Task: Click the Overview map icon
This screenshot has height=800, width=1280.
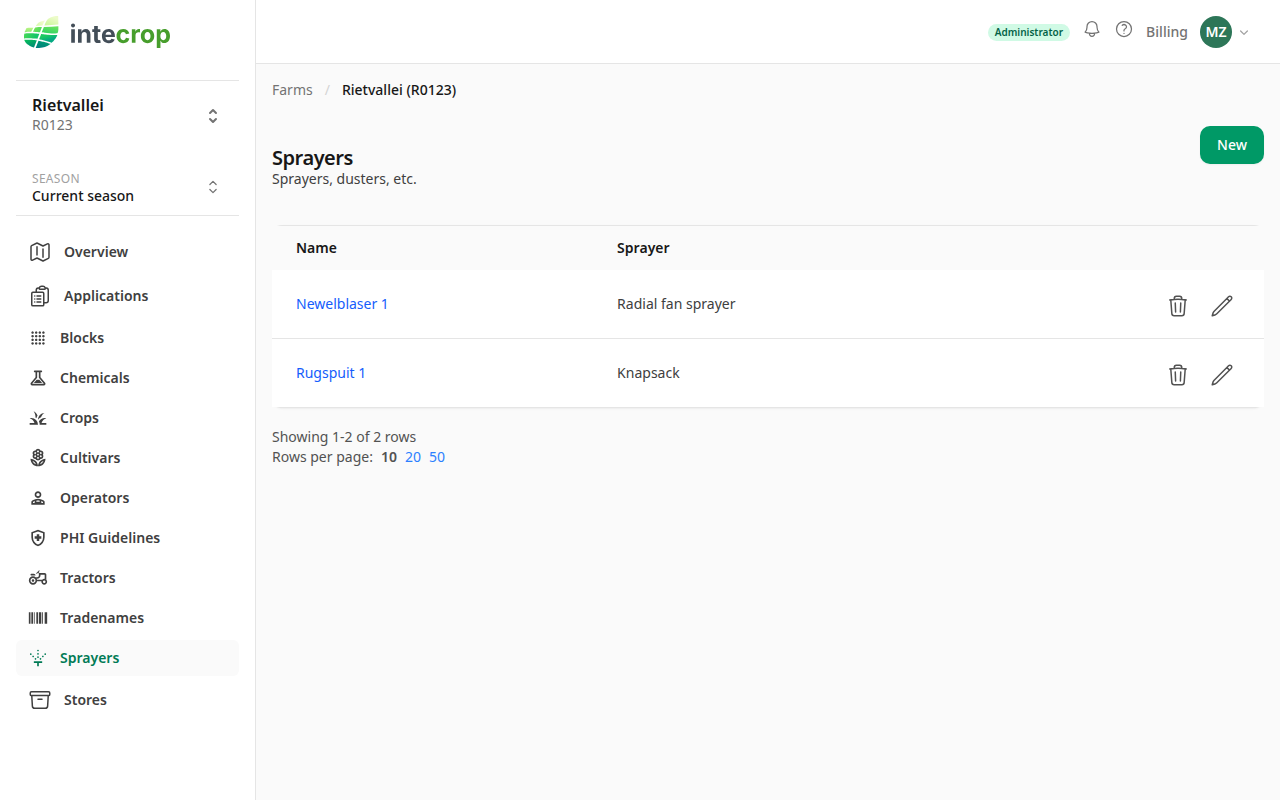Action: [40, 252]
